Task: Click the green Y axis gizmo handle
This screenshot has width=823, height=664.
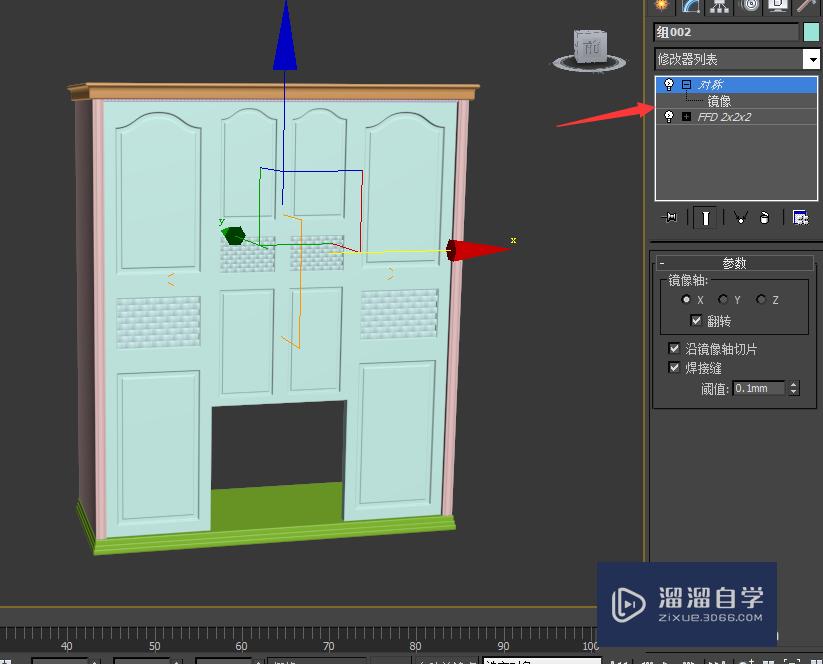Action: (x=233, y=235)
